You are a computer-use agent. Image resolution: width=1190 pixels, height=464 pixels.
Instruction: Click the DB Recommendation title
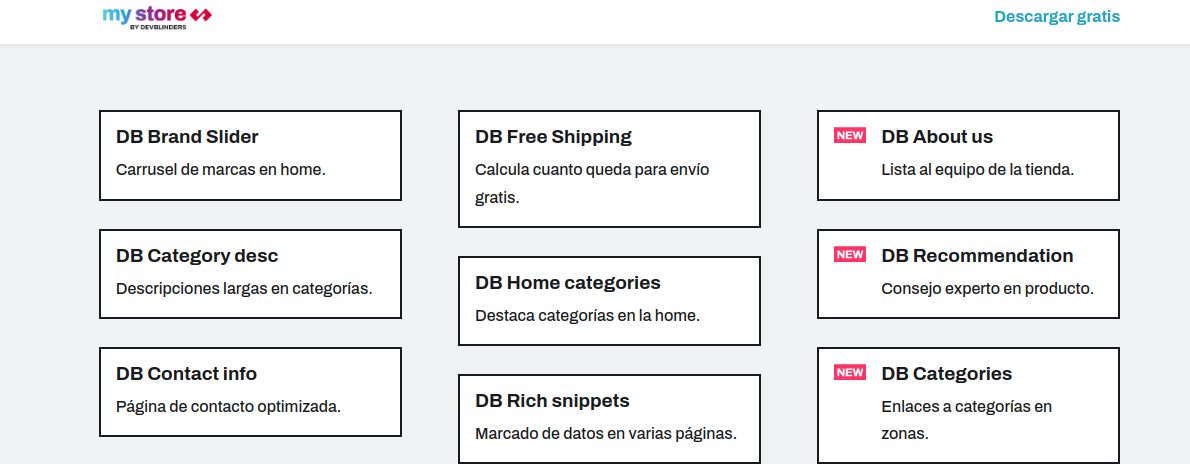click(x=977, y=256)
